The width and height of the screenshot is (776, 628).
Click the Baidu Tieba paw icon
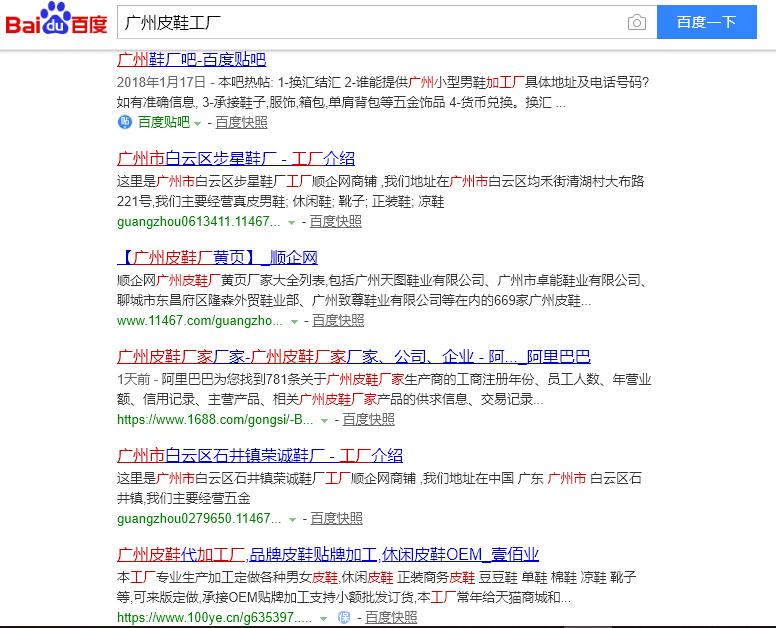pyautogui.click(x=125, y=122)
